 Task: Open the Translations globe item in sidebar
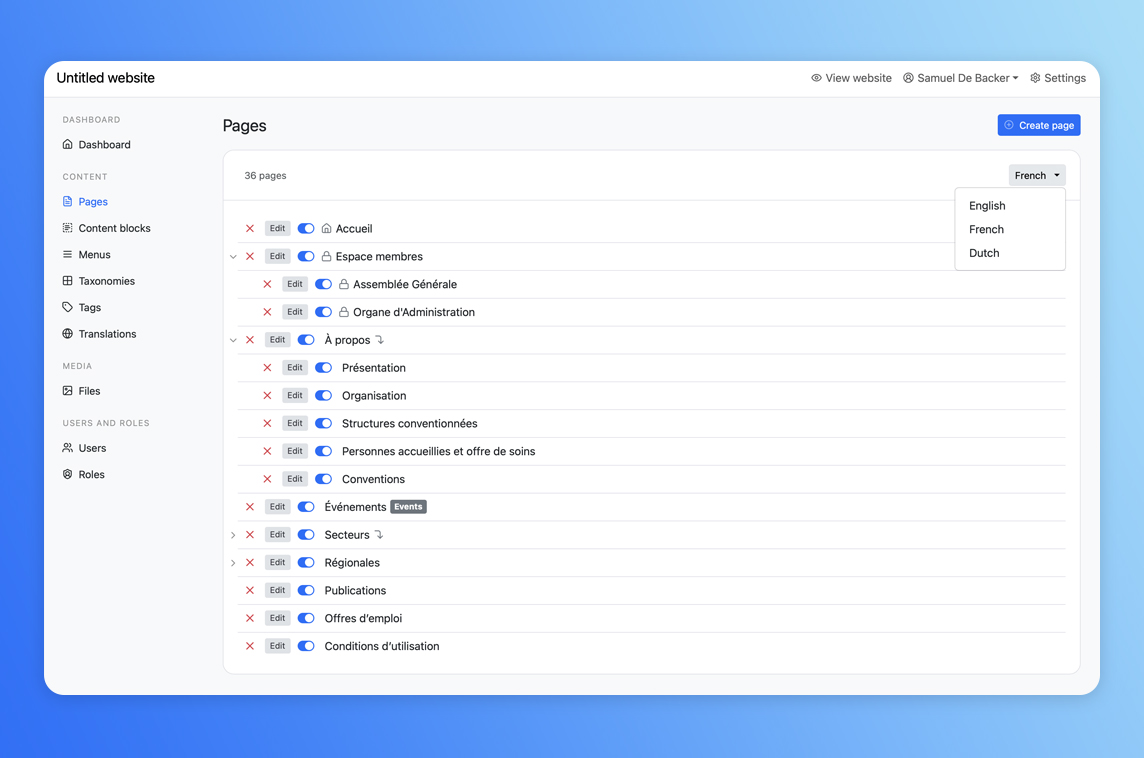(x=107, y=334)
